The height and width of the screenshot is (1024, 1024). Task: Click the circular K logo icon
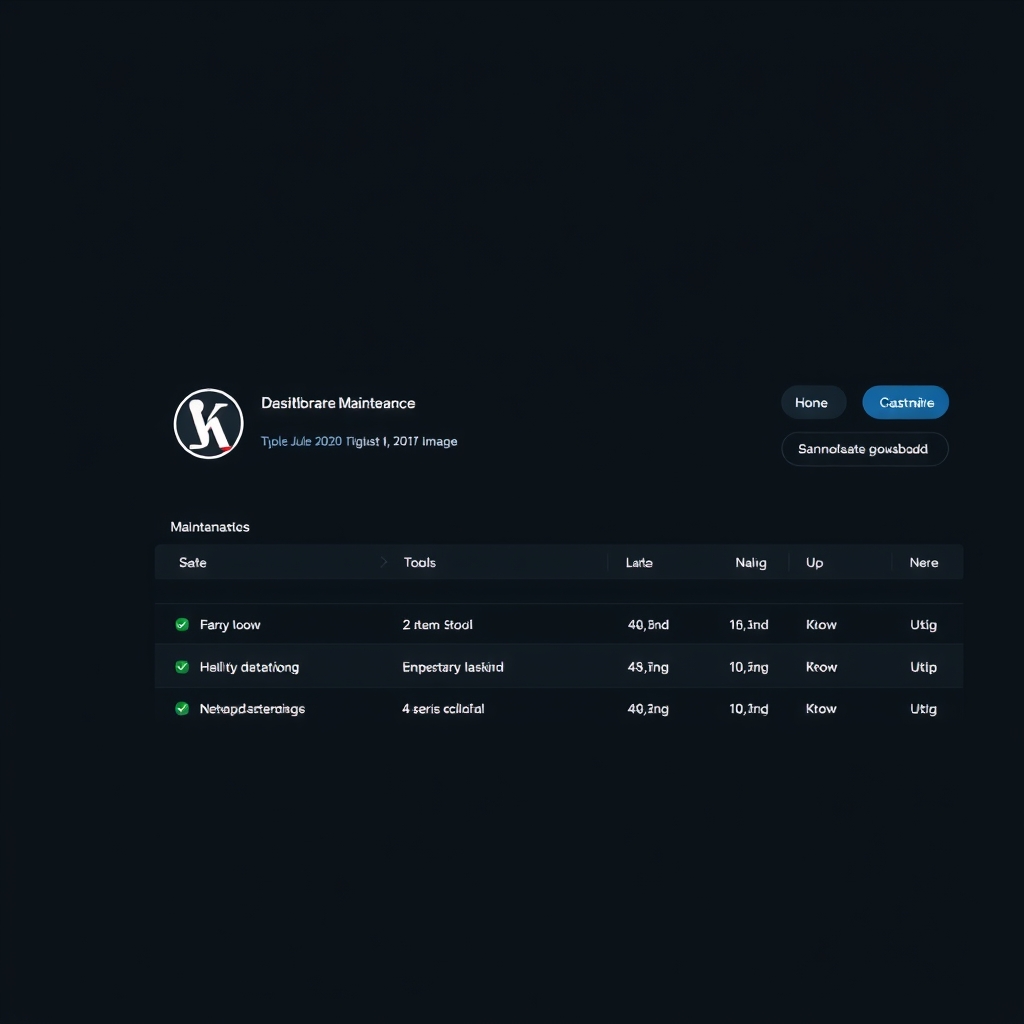pyautogui.click(x=208, y=423)
